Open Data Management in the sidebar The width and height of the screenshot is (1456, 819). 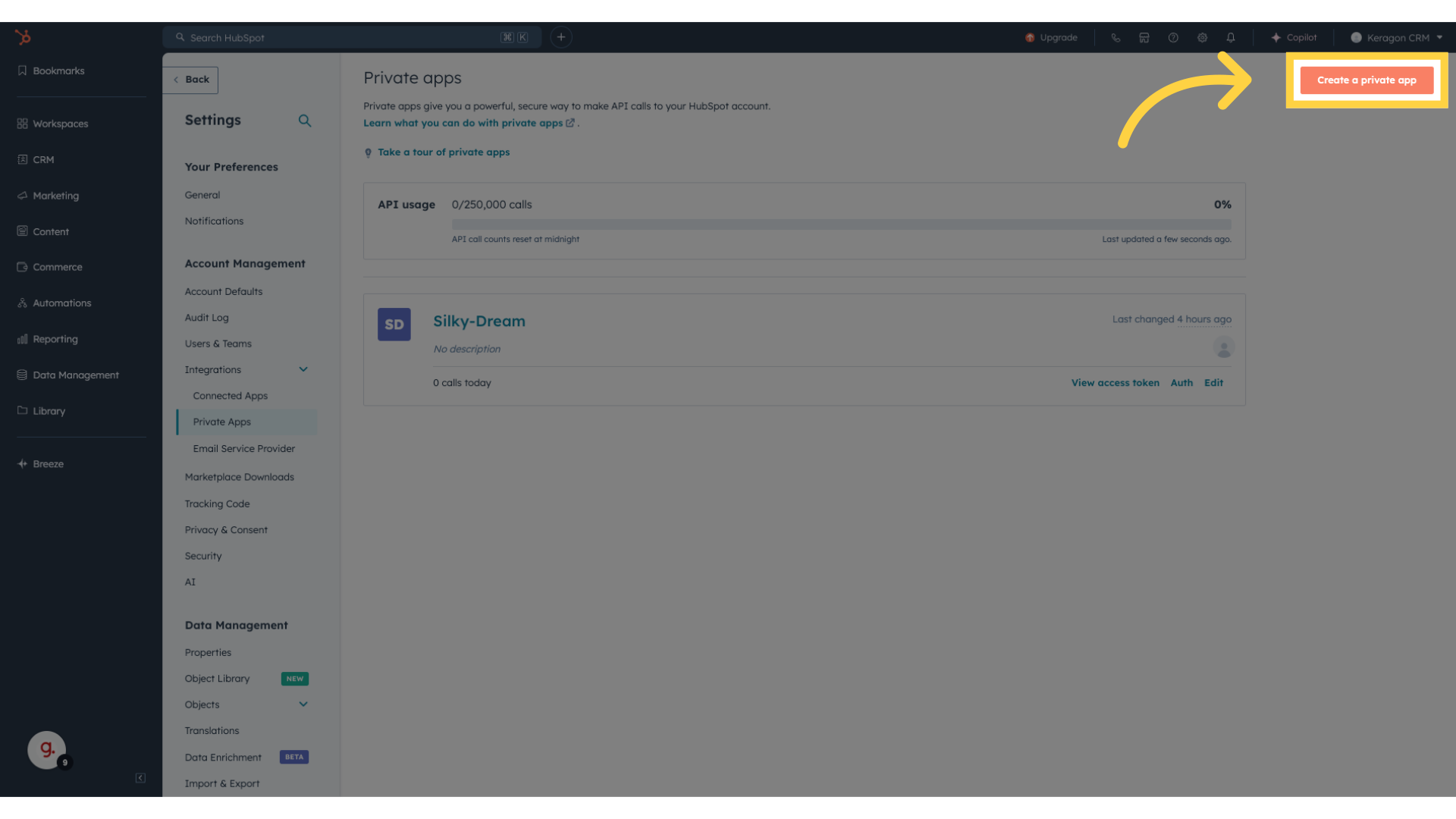coord(67,375)
